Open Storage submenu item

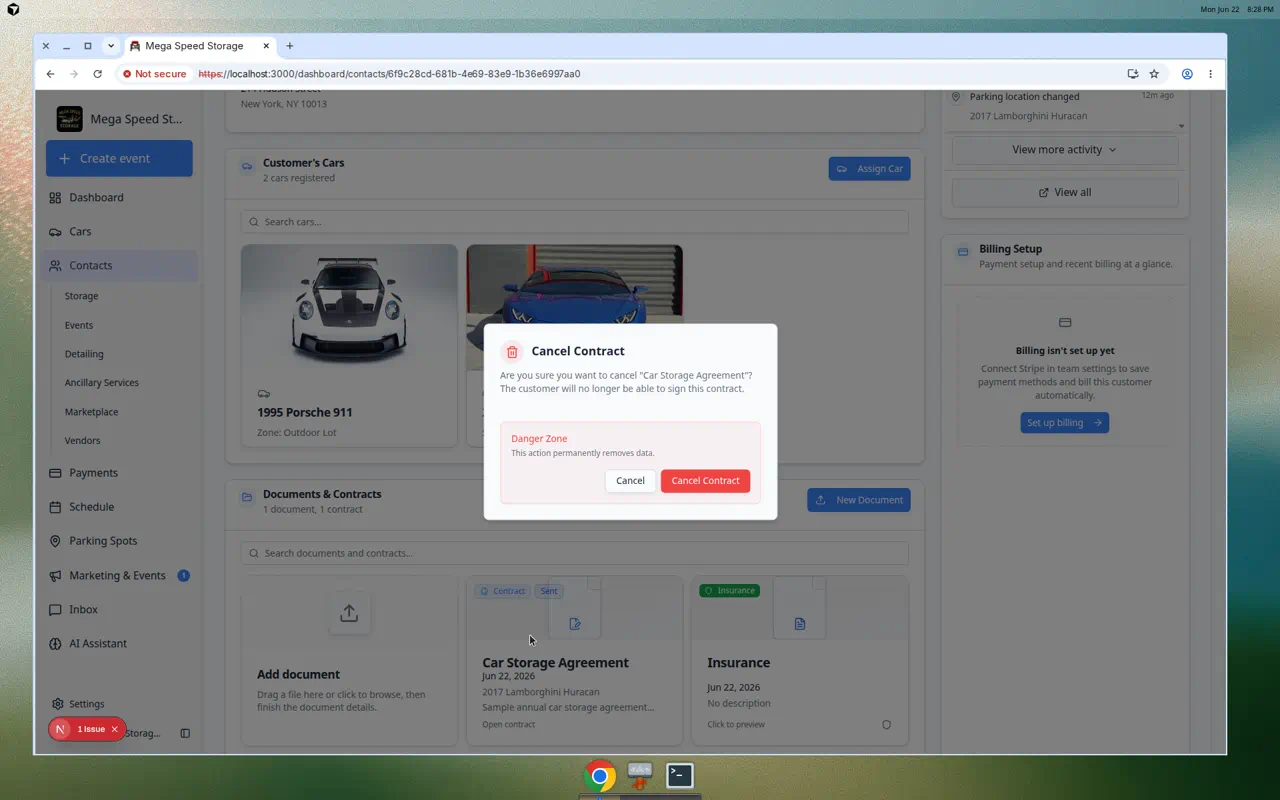[82, 296]
